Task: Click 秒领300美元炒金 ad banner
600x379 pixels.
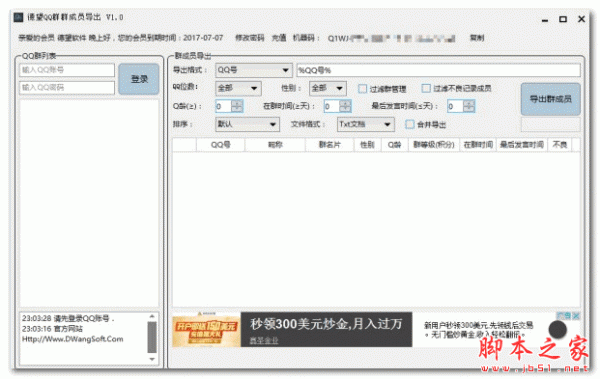Action: tap(326, 330)
